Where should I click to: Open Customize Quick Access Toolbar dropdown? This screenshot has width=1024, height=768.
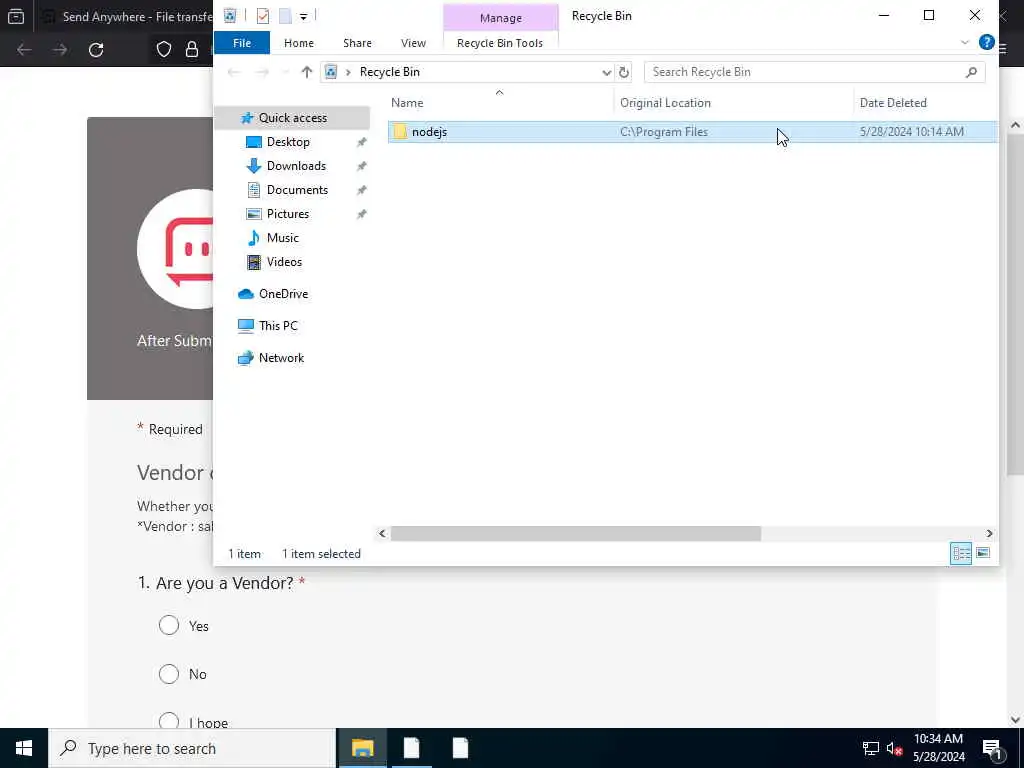coord(304,16)
